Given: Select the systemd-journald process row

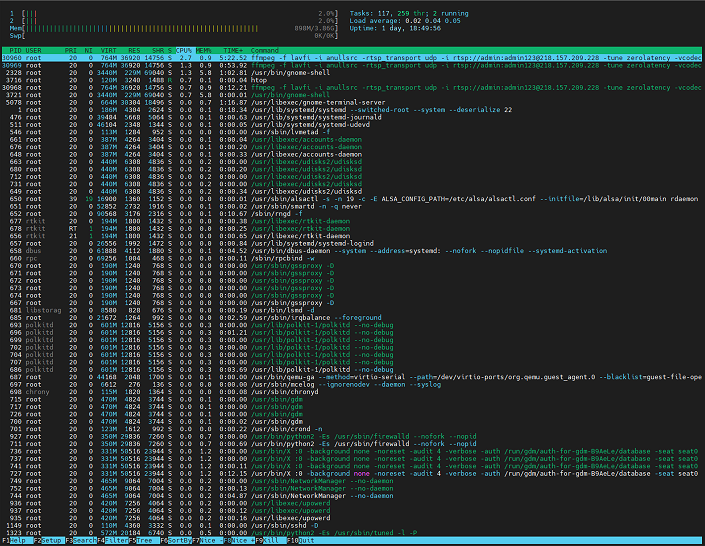Looking at the screenshot, I should [352, 117].
